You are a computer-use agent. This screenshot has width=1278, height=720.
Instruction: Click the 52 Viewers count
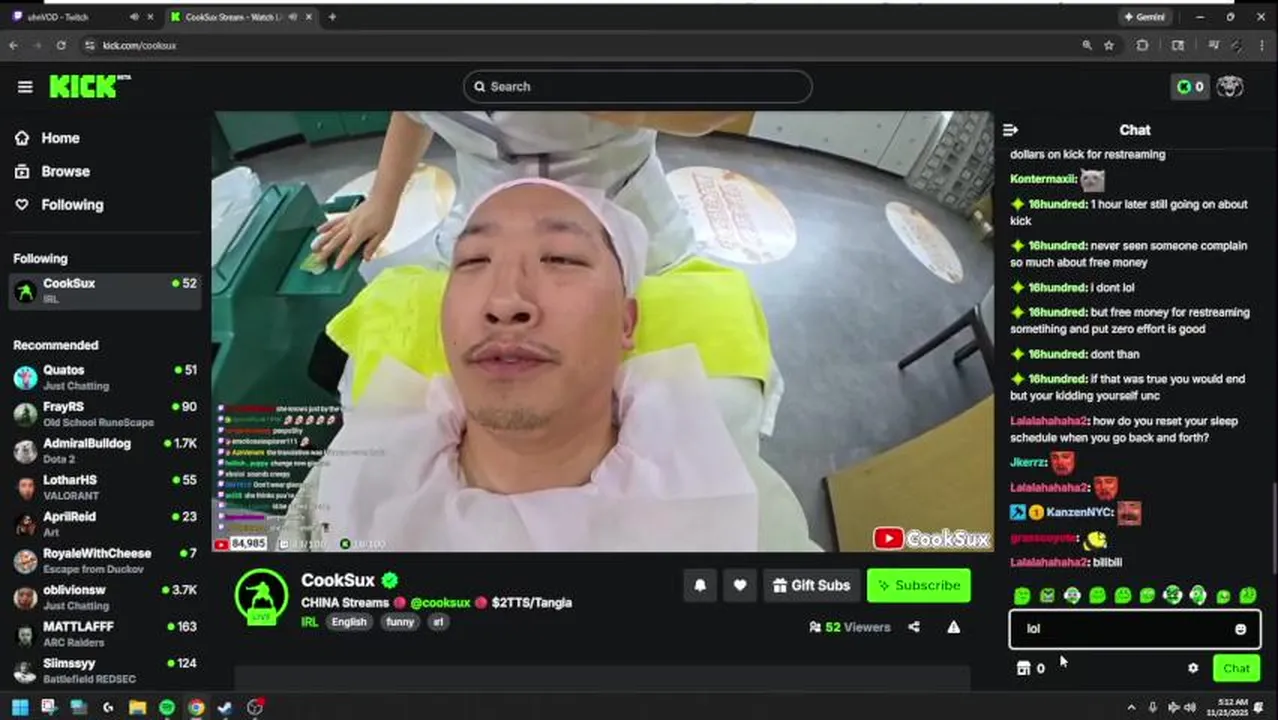(x=849, y=627)
